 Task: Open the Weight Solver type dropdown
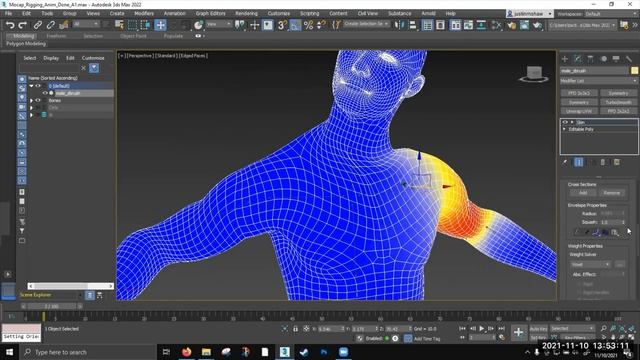pos(590,264)
